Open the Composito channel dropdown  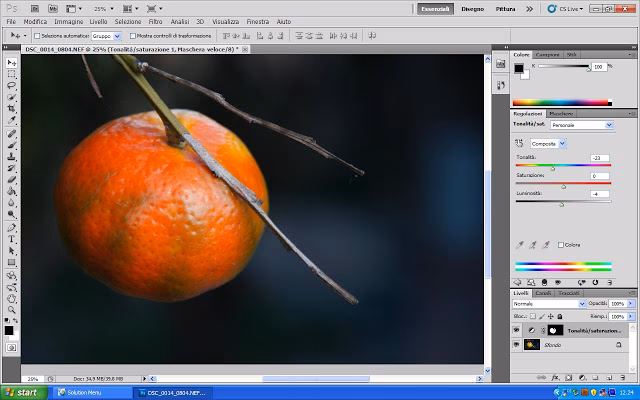coord(562,143)
